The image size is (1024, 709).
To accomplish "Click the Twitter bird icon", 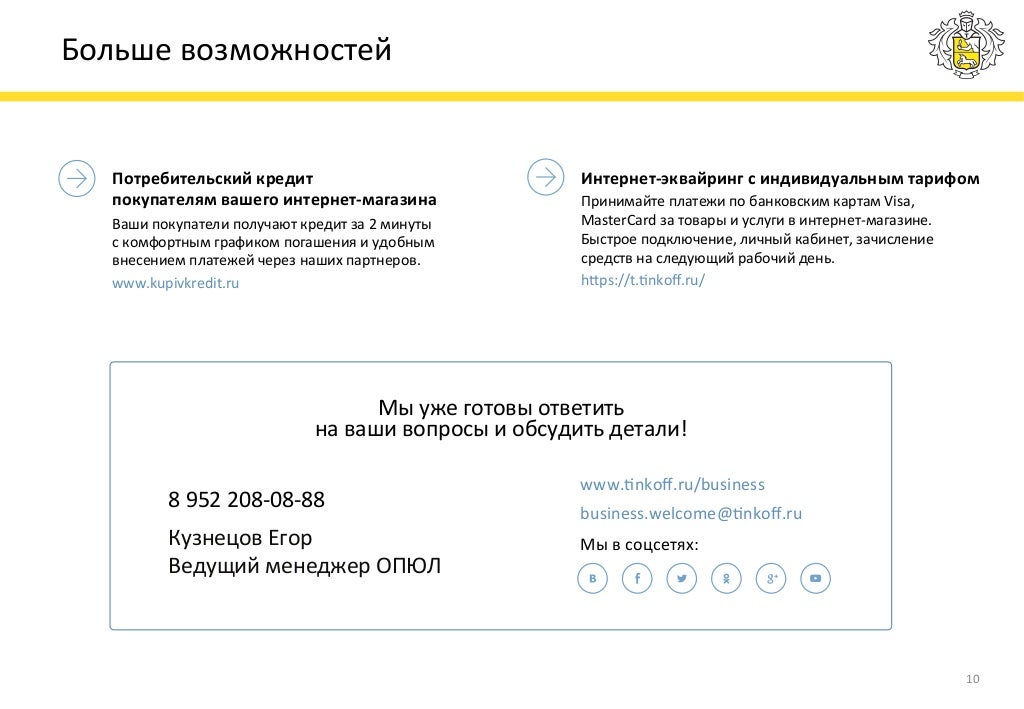I will pos(682,578).
